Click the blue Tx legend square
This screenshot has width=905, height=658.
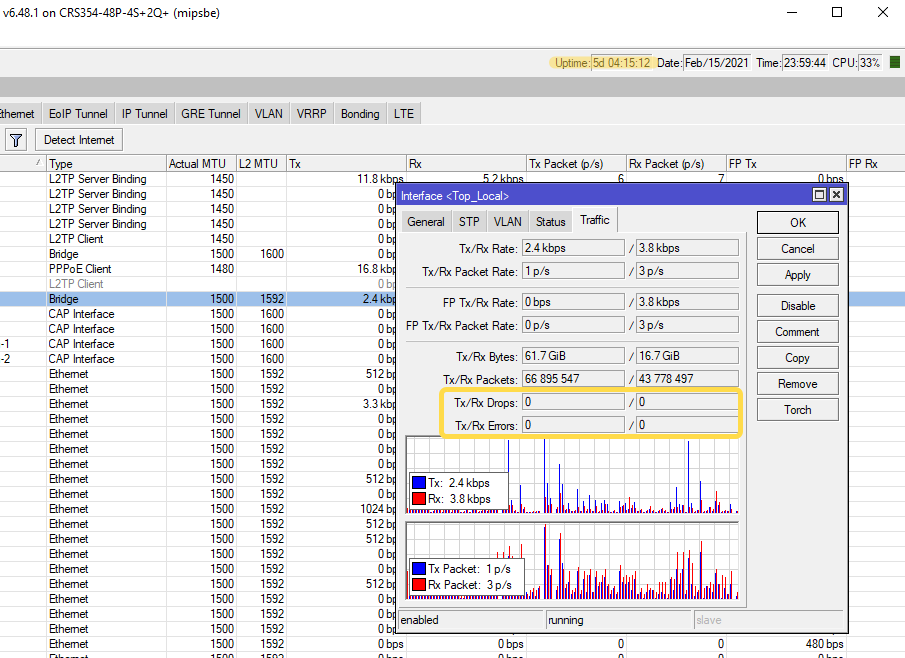(419, 483)
